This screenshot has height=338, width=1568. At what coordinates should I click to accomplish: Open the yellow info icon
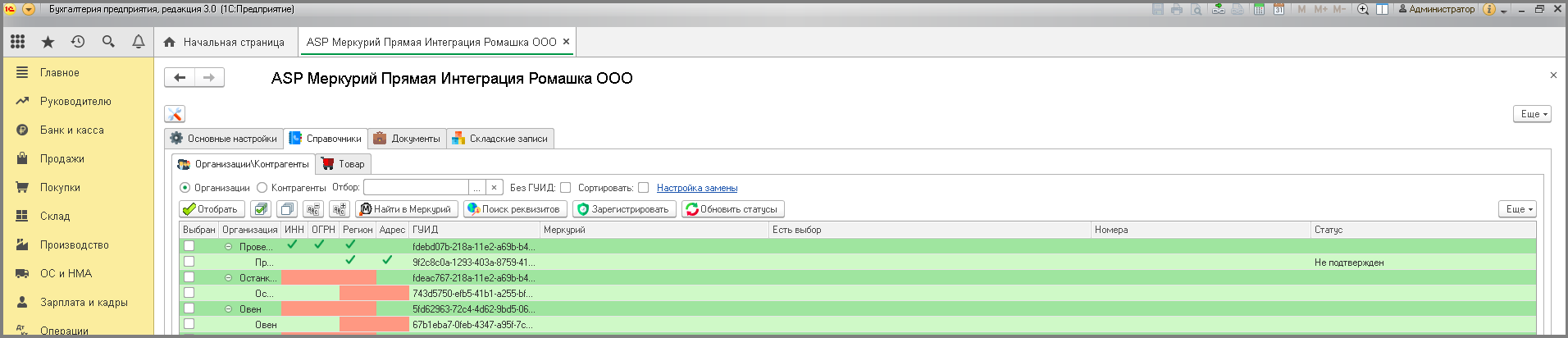(1489, 9)
